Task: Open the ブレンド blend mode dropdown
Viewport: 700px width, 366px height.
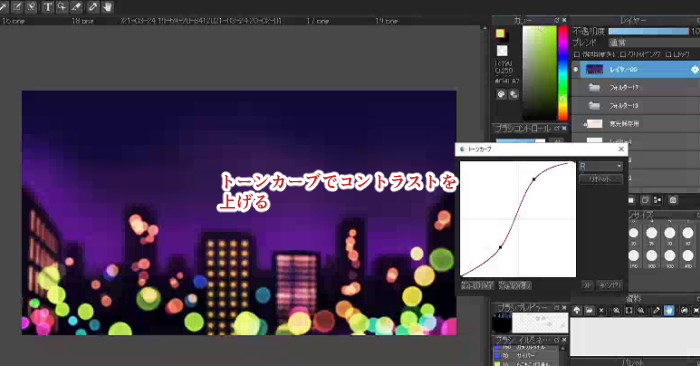Action: [x=654, y=43]
